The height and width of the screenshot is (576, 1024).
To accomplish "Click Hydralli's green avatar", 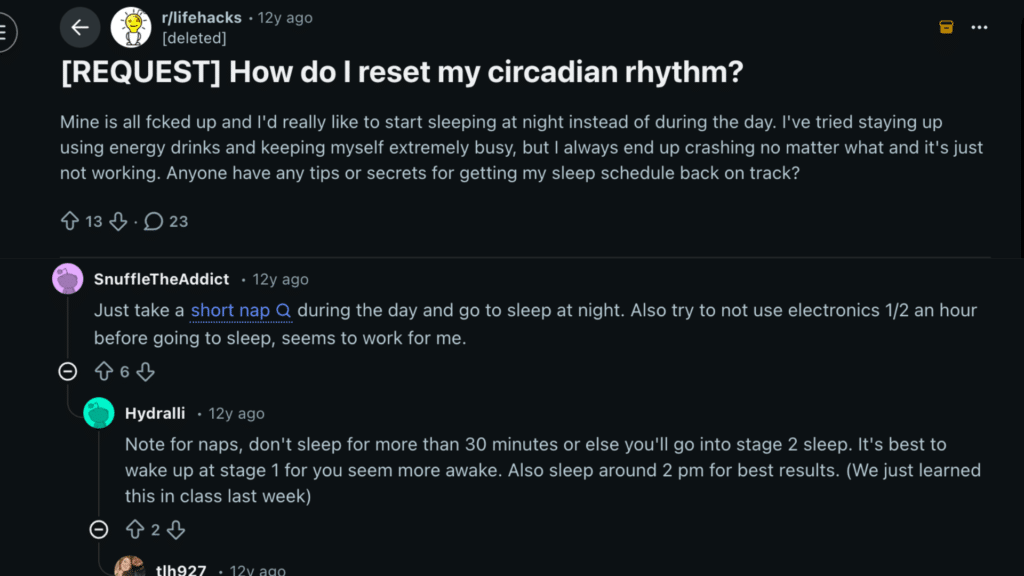I will coord(99,413).
